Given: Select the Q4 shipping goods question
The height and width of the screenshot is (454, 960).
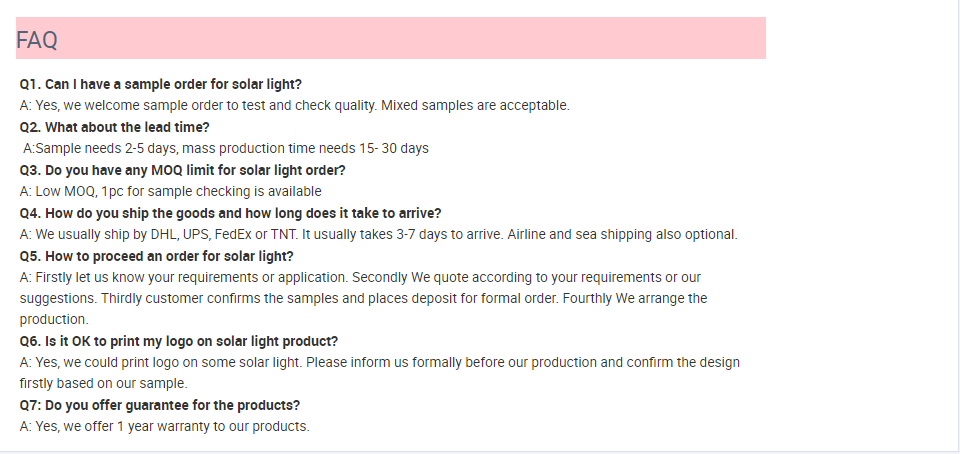Looking at the screenshot, I should (230, 213).
